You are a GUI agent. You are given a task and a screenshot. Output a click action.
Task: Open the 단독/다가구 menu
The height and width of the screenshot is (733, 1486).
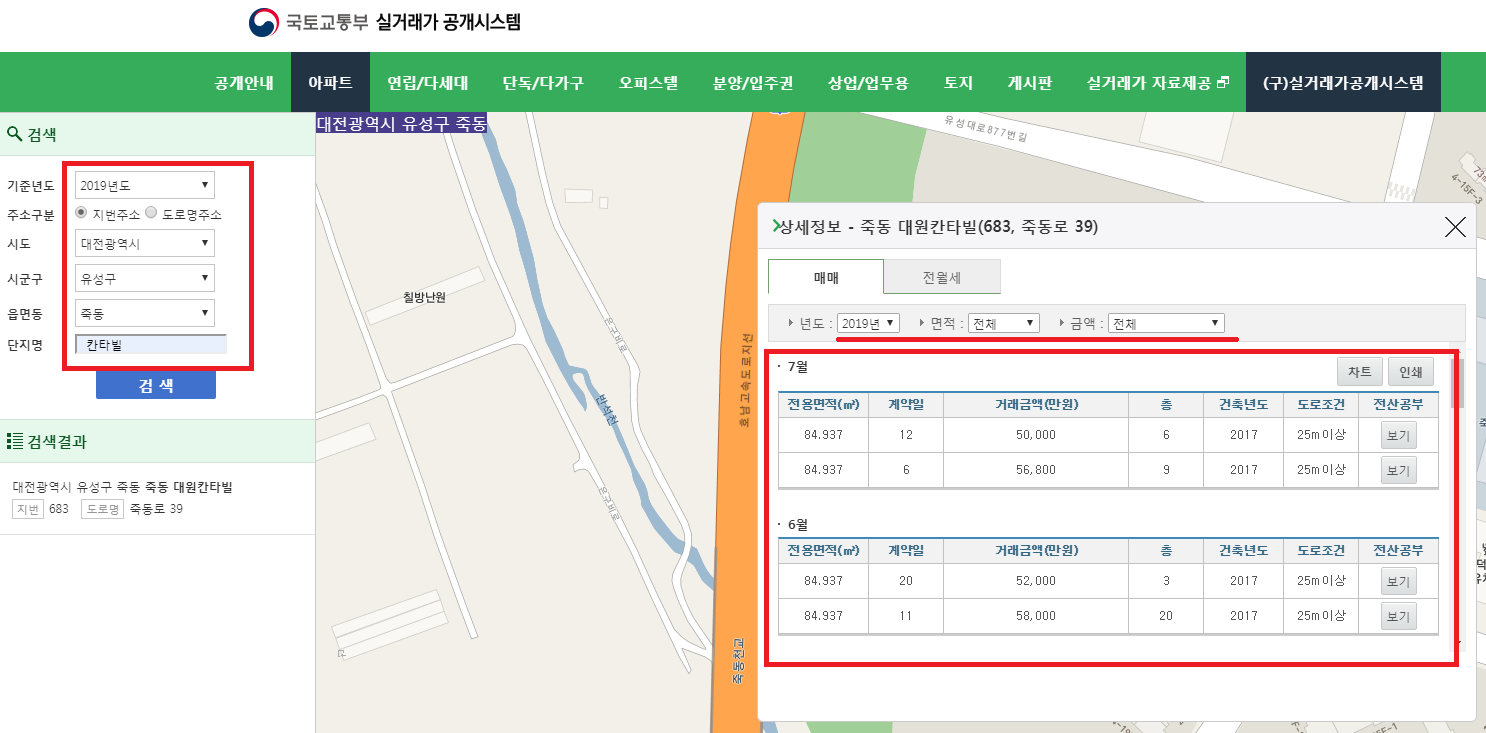tap(543, 83)
